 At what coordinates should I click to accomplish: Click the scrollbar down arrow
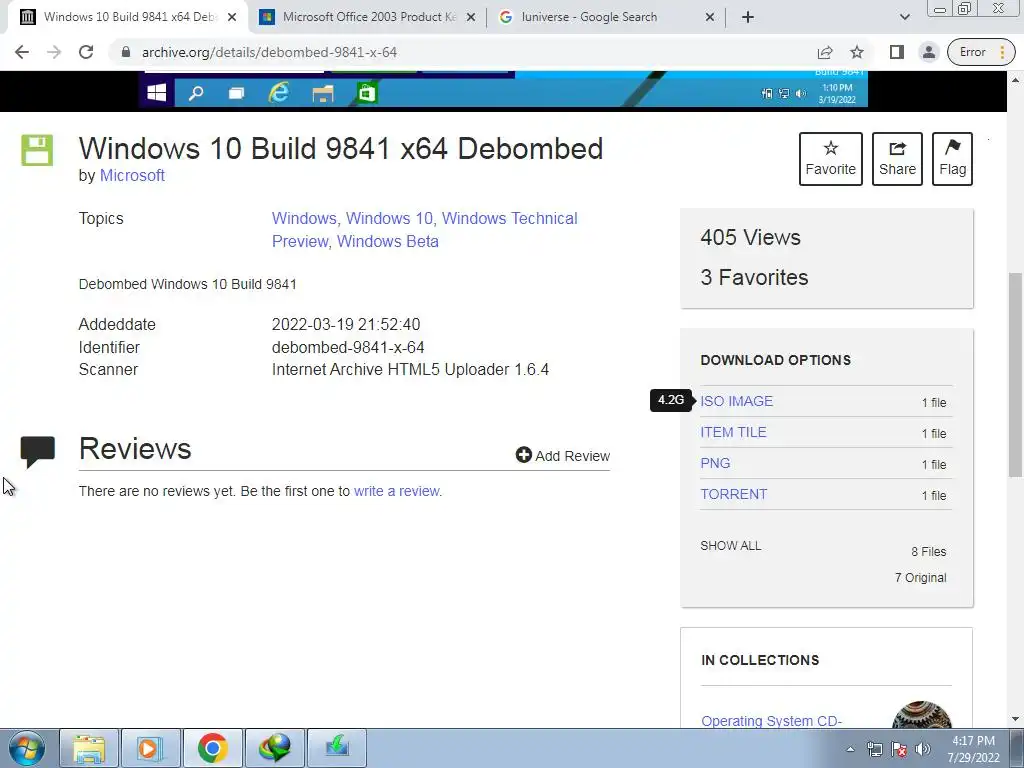point(1016,719)
